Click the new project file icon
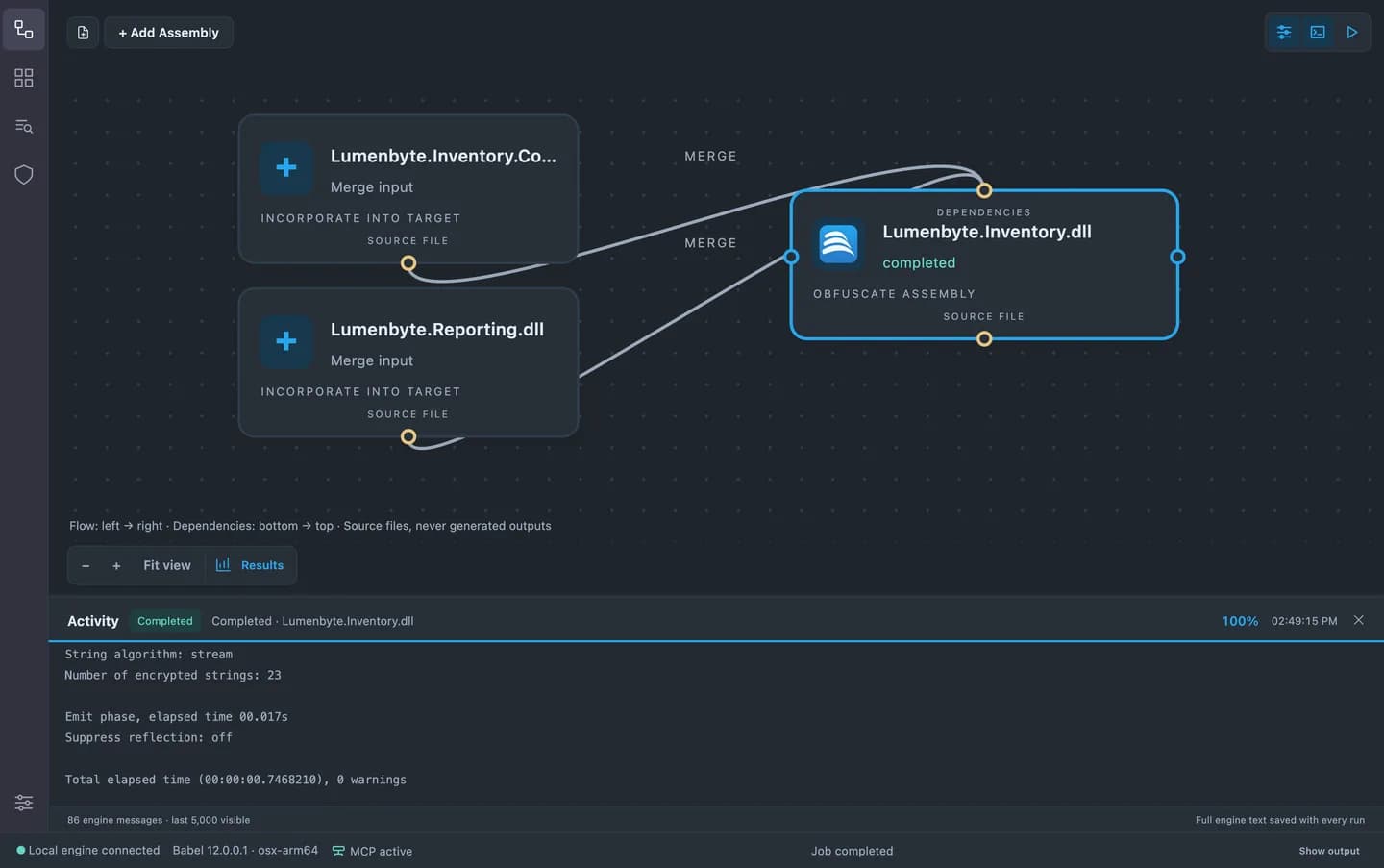 [83, 33]
